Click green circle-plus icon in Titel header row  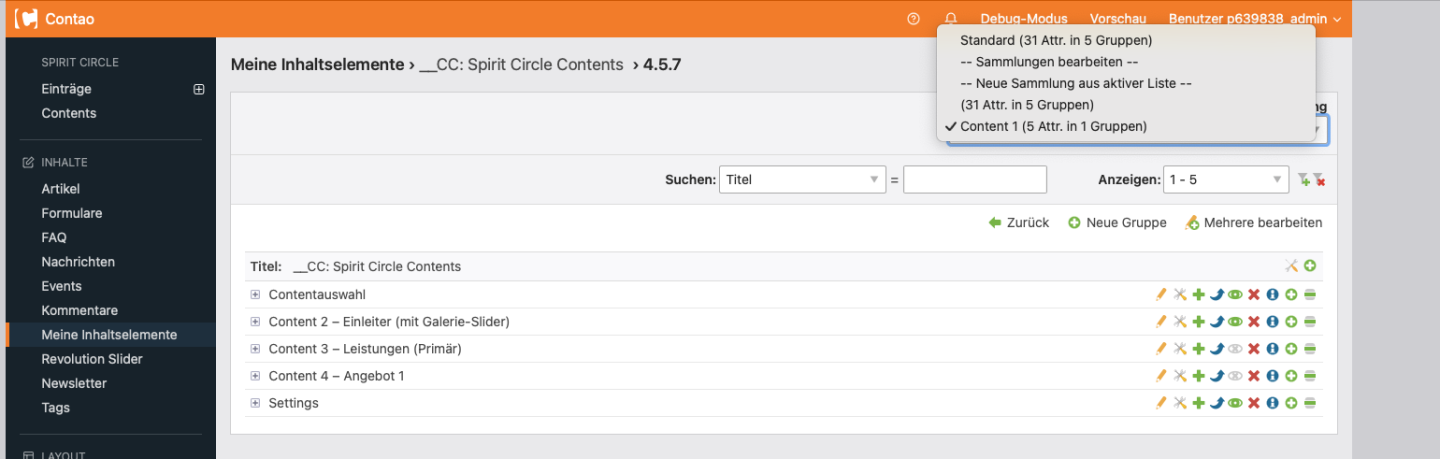[1310, 266]
